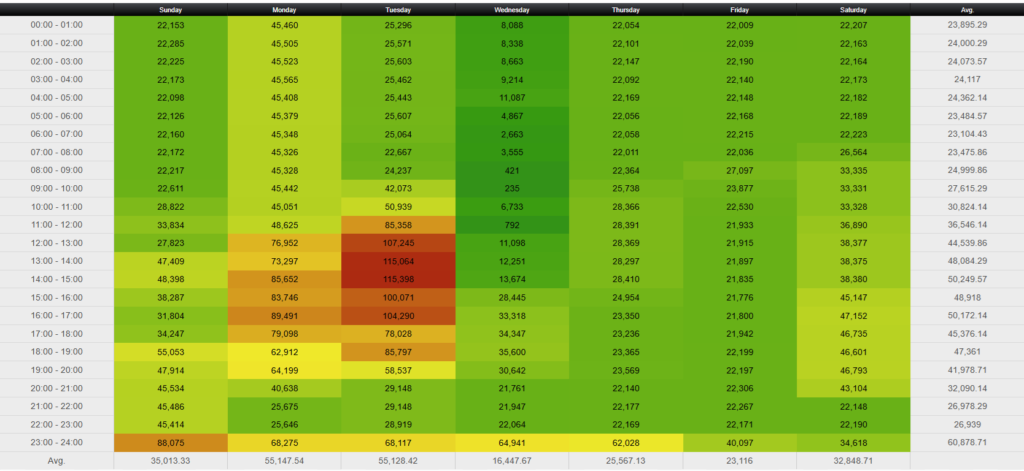The image size is (1024, 471).
Task: Click the Friday cell 21,776
Action: coord(739,297)
